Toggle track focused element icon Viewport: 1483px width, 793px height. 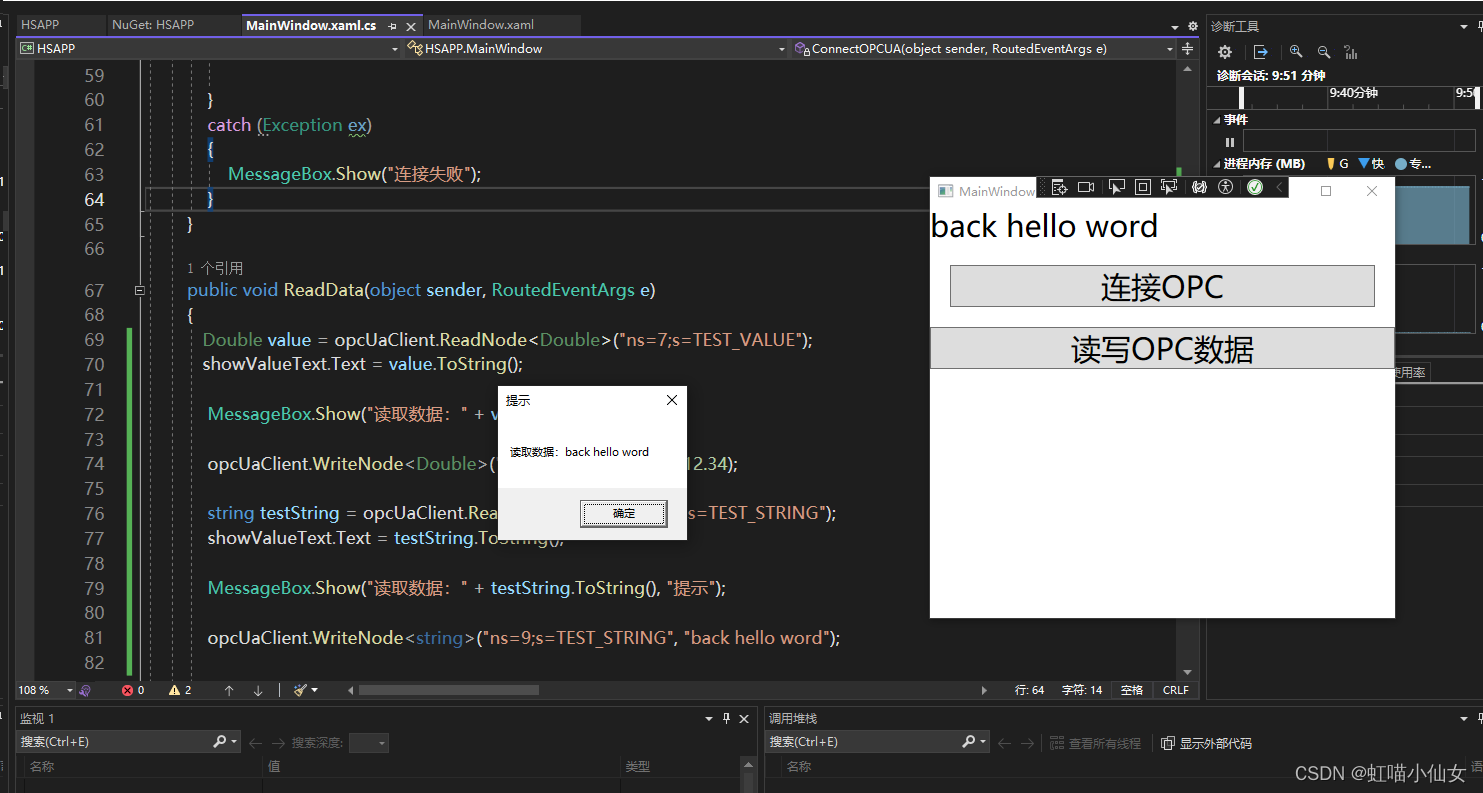[1169, 187]
